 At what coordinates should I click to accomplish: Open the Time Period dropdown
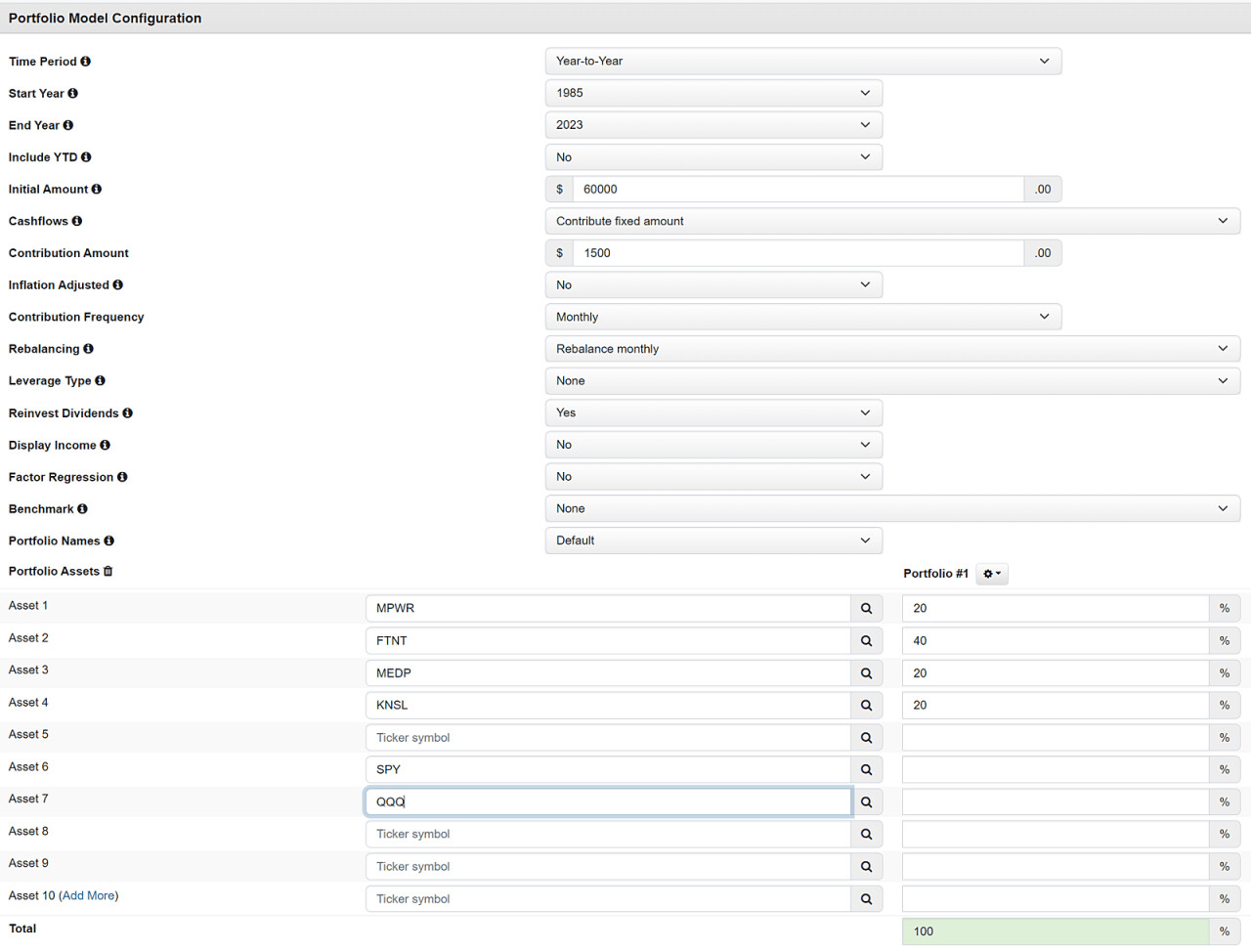(802, 62)
